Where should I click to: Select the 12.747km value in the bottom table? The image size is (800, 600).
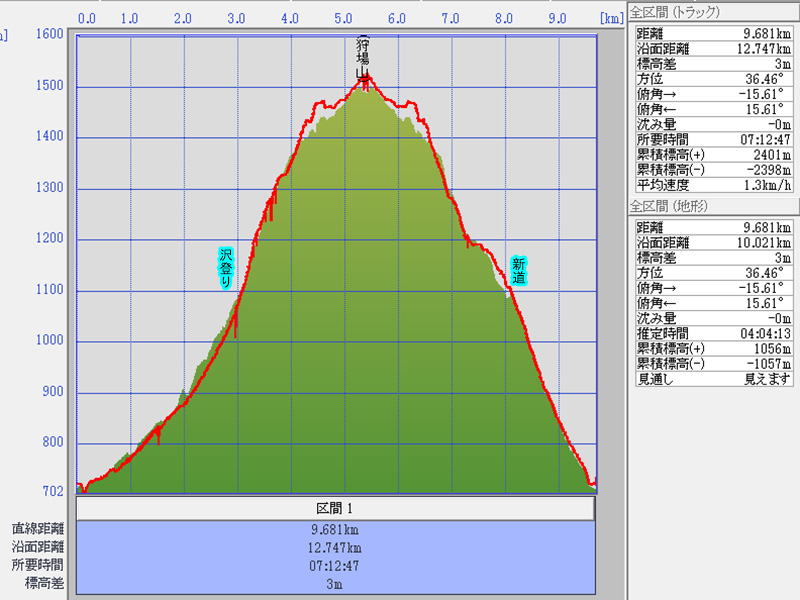coord(336,547)
